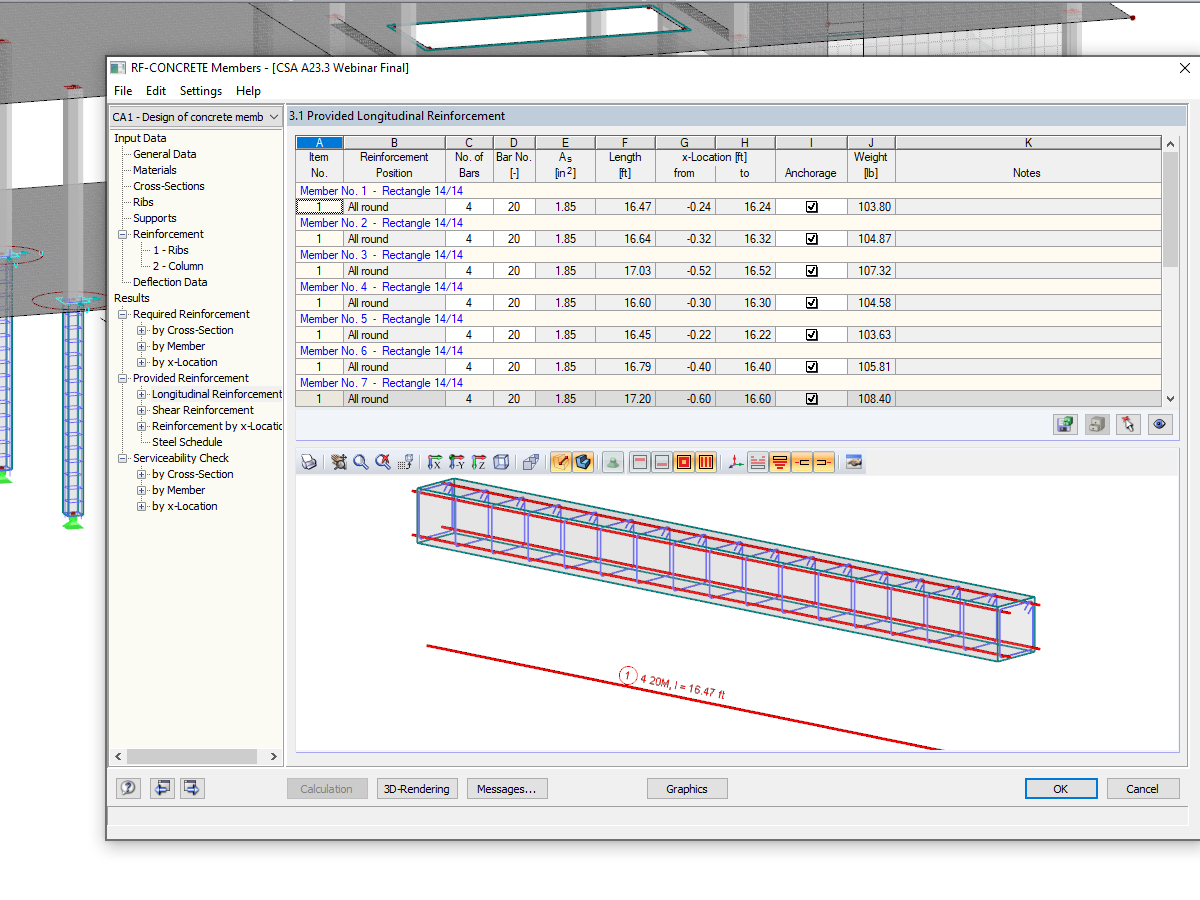Expand the Longitudinal Reinforcement node

coord(142,394)
